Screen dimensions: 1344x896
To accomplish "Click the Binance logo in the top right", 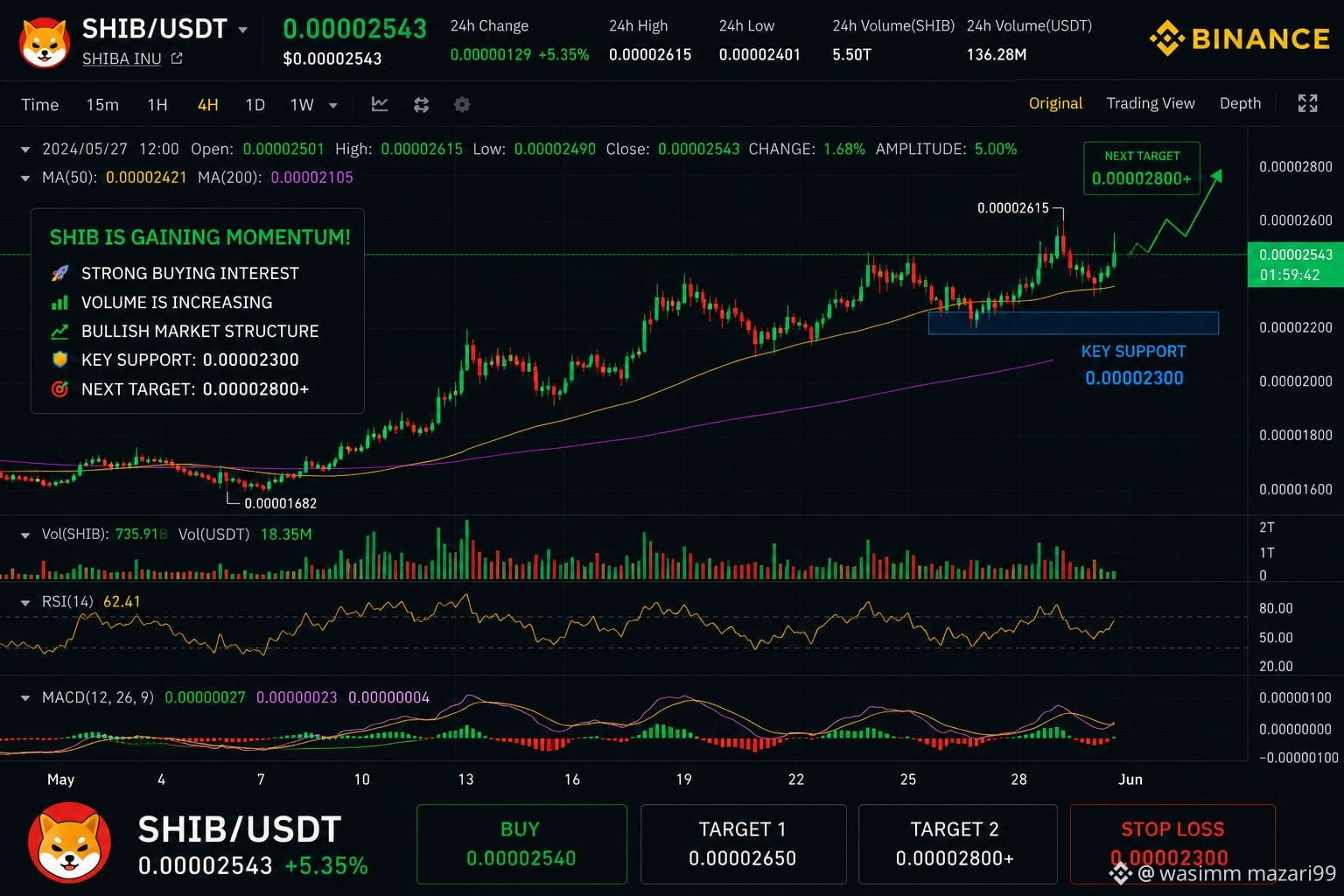I will click(x=1240, y=38).
